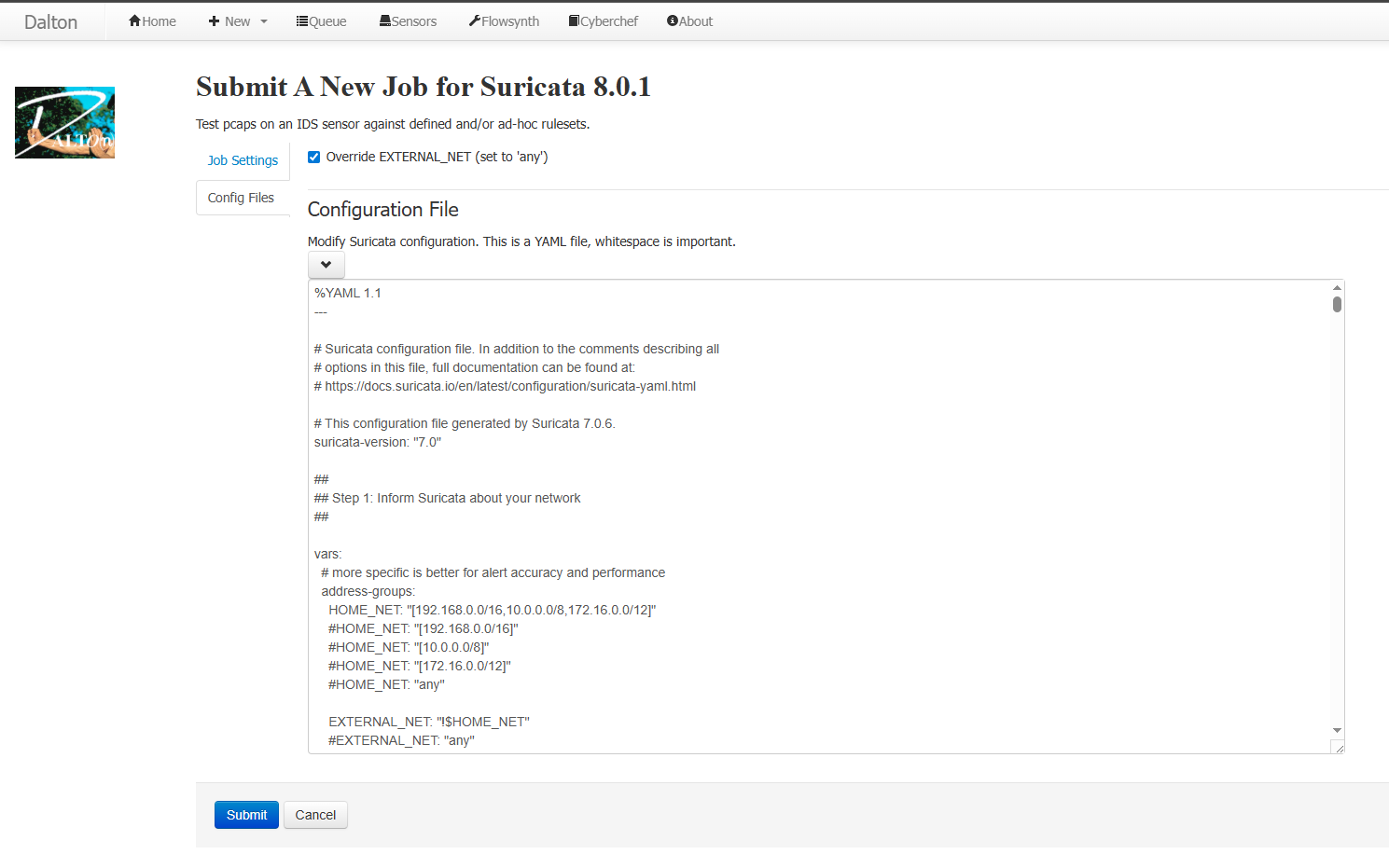
Task: Switch to the Job Settings tab
Action: pyautogui.click(x=243, y=160)
